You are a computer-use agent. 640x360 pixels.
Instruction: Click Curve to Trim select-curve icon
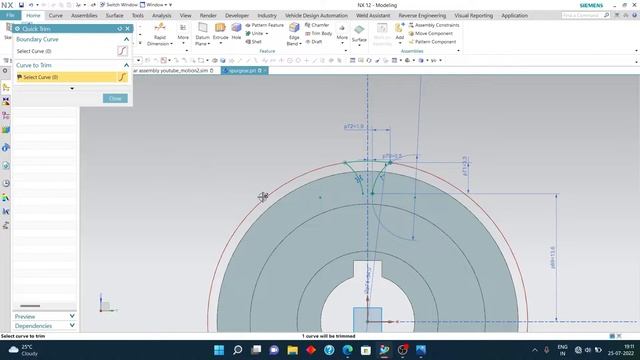122,77
